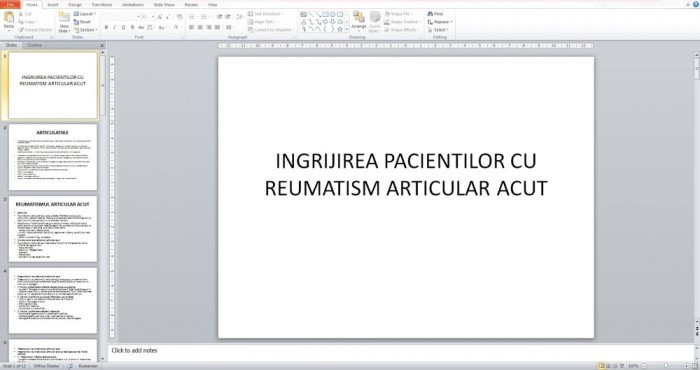Select the Isosceles Triangle shape

(304, 21)
